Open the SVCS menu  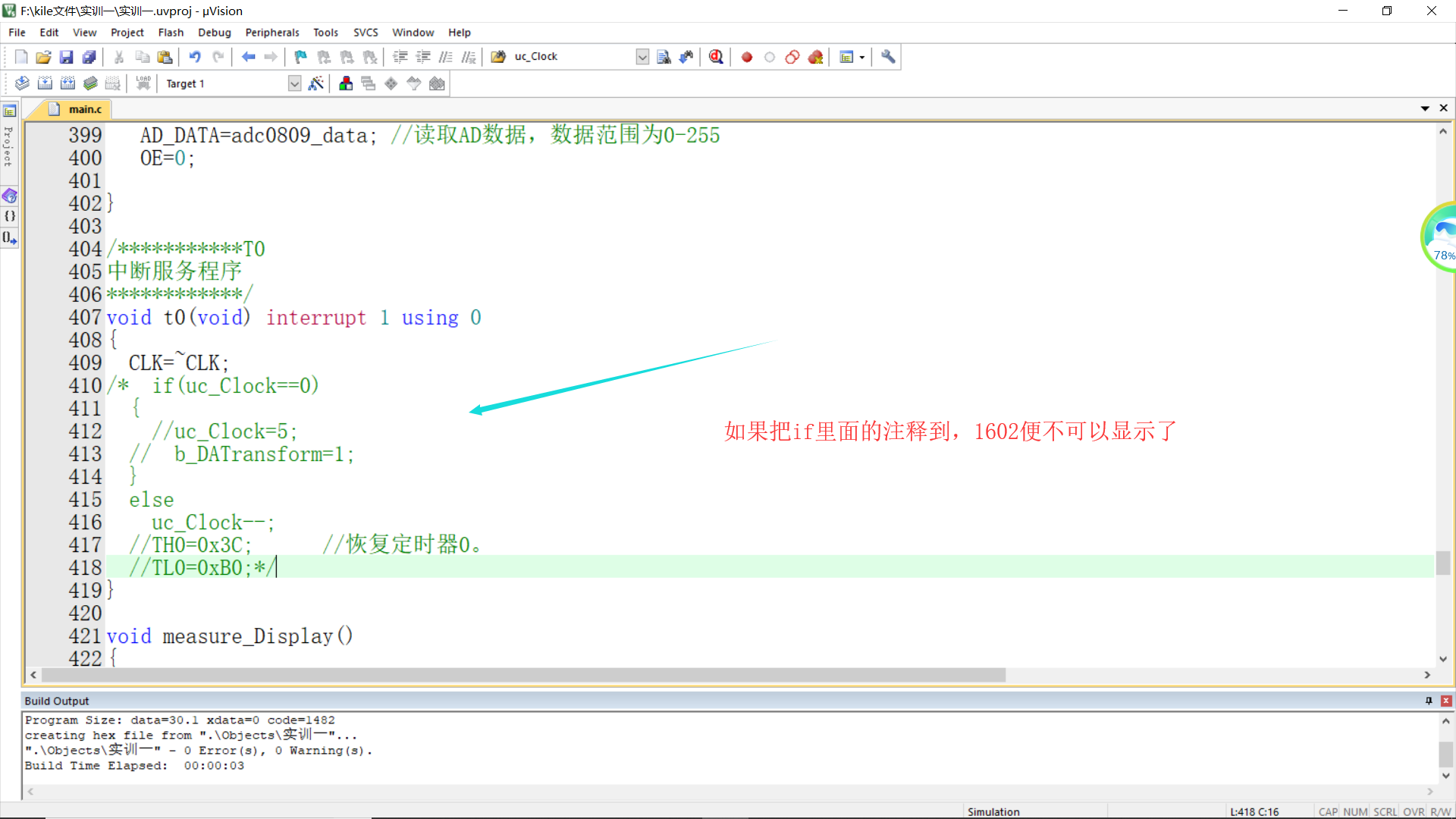pos(366,33)
